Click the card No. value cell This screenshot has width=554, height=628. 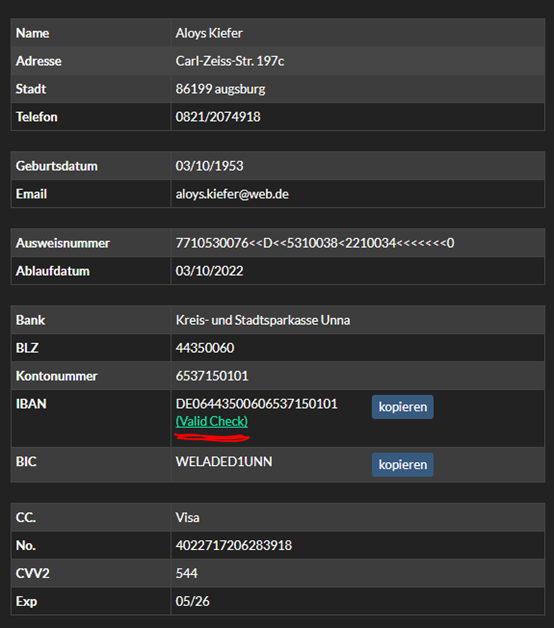(x=358, y=545)
